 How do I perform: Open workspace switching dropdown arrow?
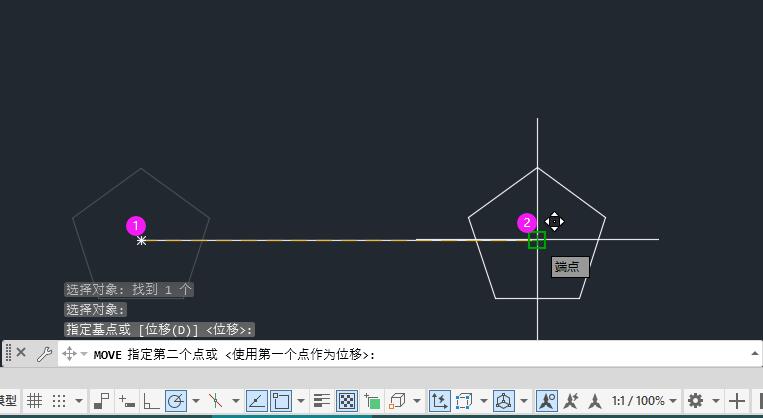pos(716,401)
